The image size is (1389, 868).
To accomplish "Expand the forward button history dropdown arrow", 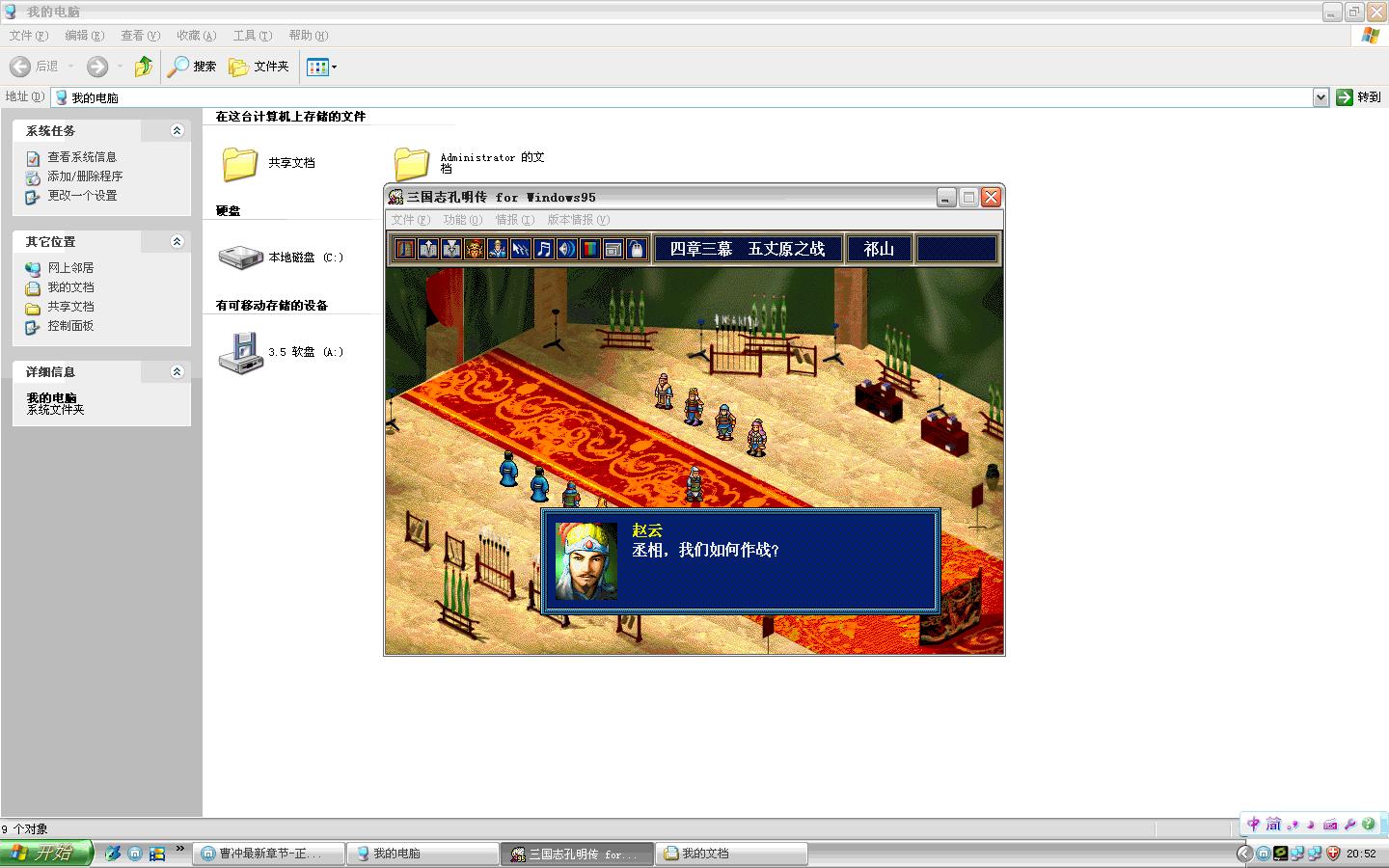I will tap(120, 67).
